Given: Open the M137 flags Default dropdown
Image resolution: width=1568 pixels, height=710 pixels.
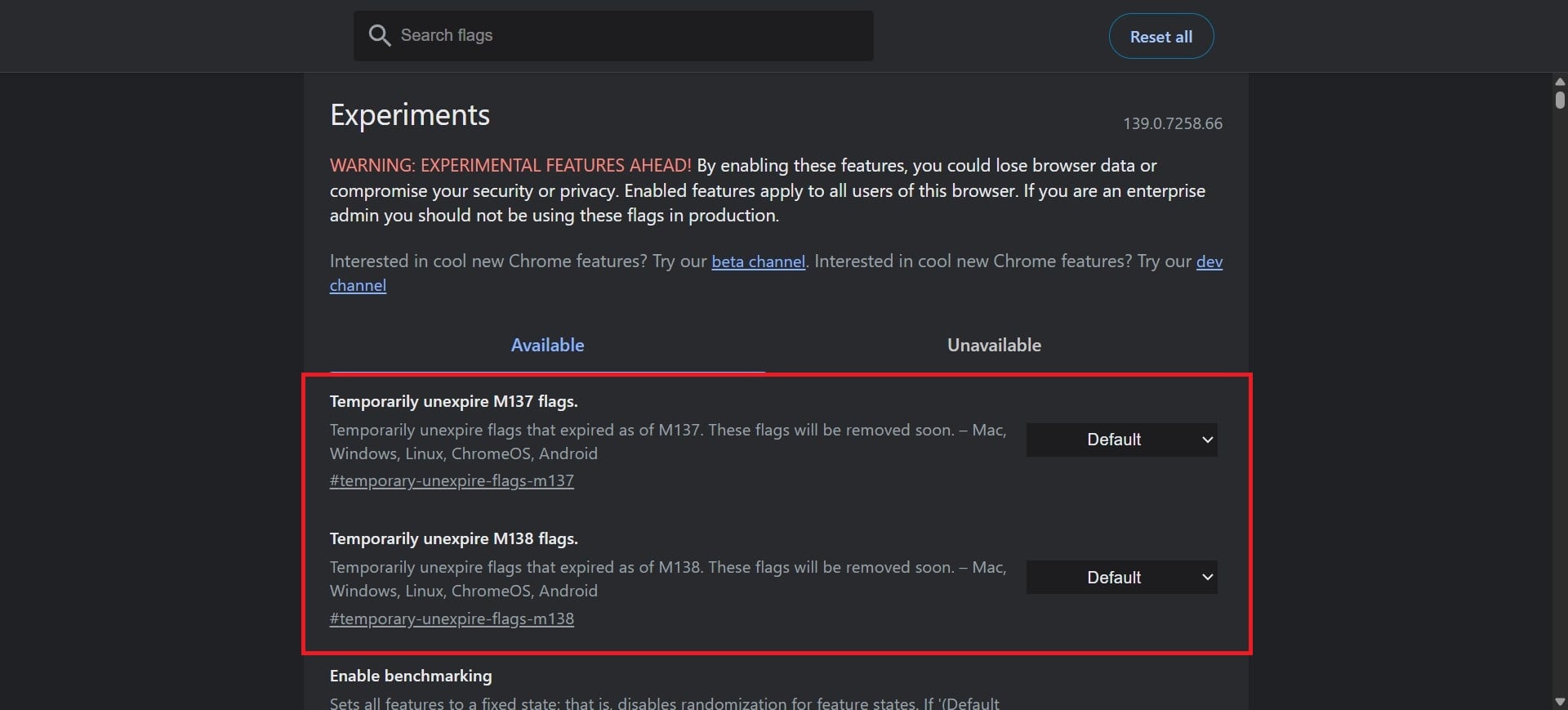Looking at the screenshot, I should click(1121, 440).
